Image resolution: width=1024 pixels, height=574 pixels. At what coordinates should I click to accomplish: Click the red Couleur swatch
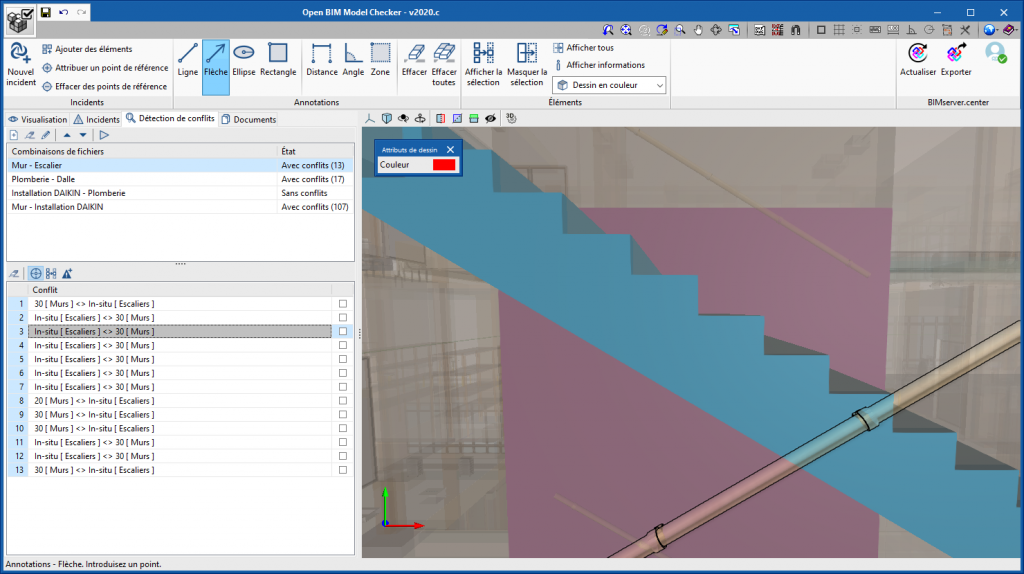coord(443,165)
